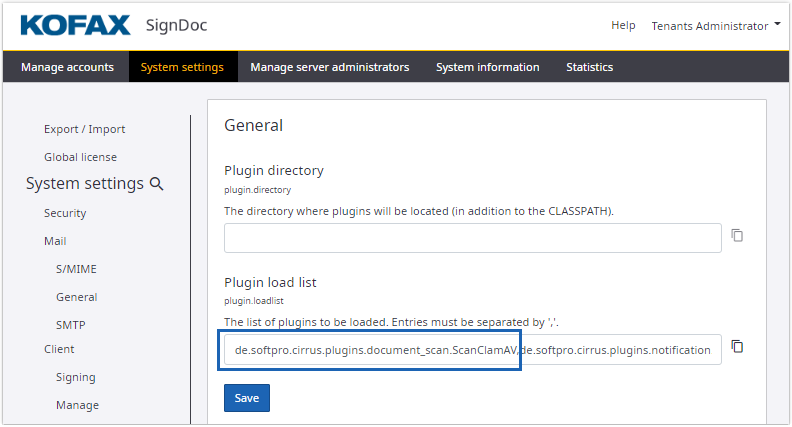Open Manage server administrators tab
The height and width of the screenshot is (427, 792).
[329, 67]
